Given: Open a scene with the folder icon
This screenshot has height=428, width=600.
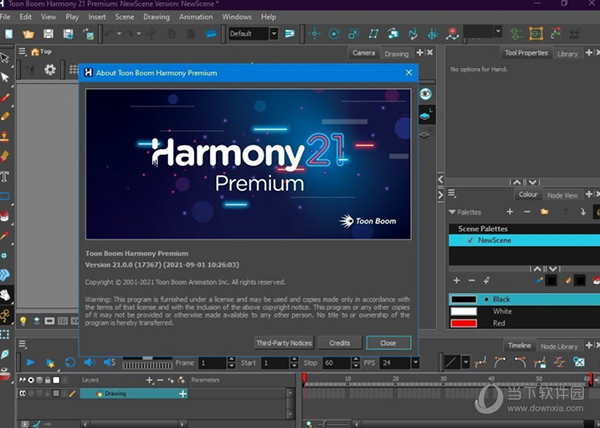Looking at the screenshot, I should pyautogui.click(x=28, y=34).
